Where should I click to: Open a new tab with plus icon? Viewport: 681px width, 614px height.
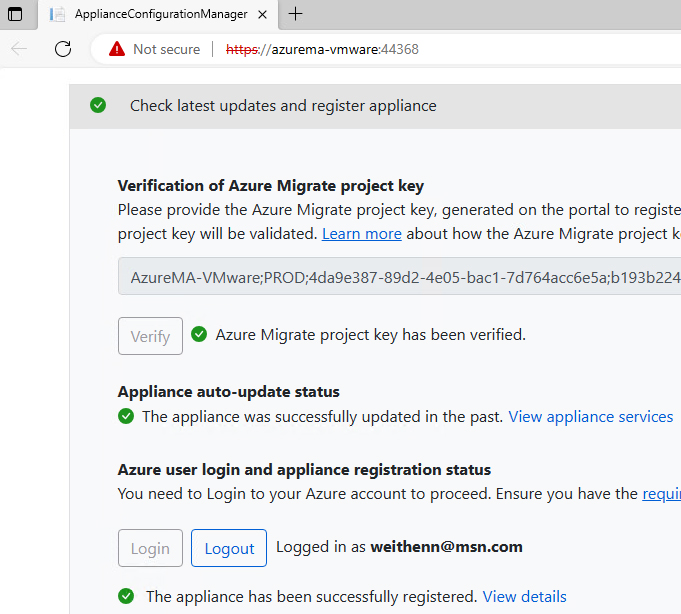[296, 14]
